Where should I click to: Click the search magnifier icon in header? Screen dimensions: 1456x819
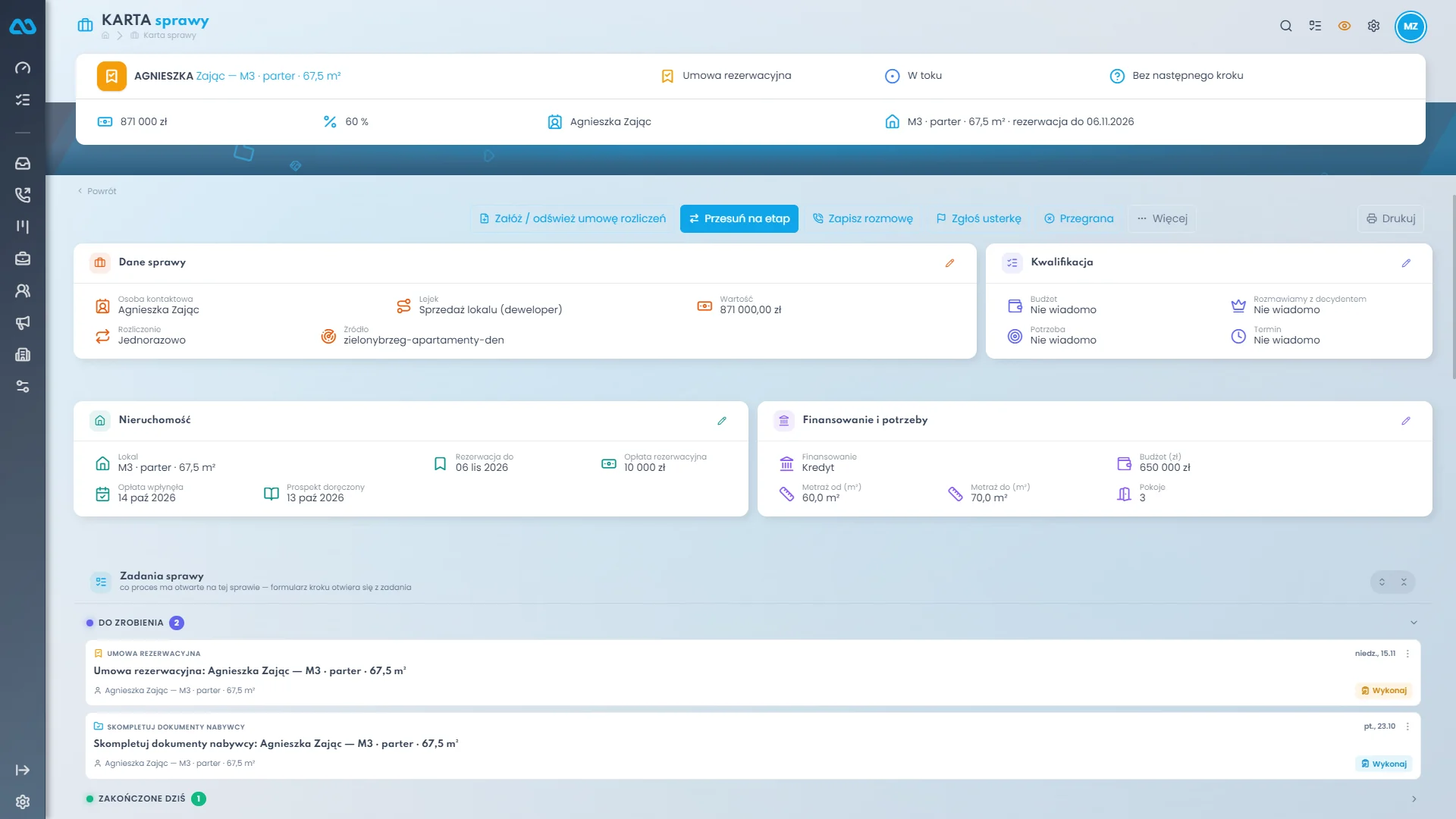point(1286,26)
